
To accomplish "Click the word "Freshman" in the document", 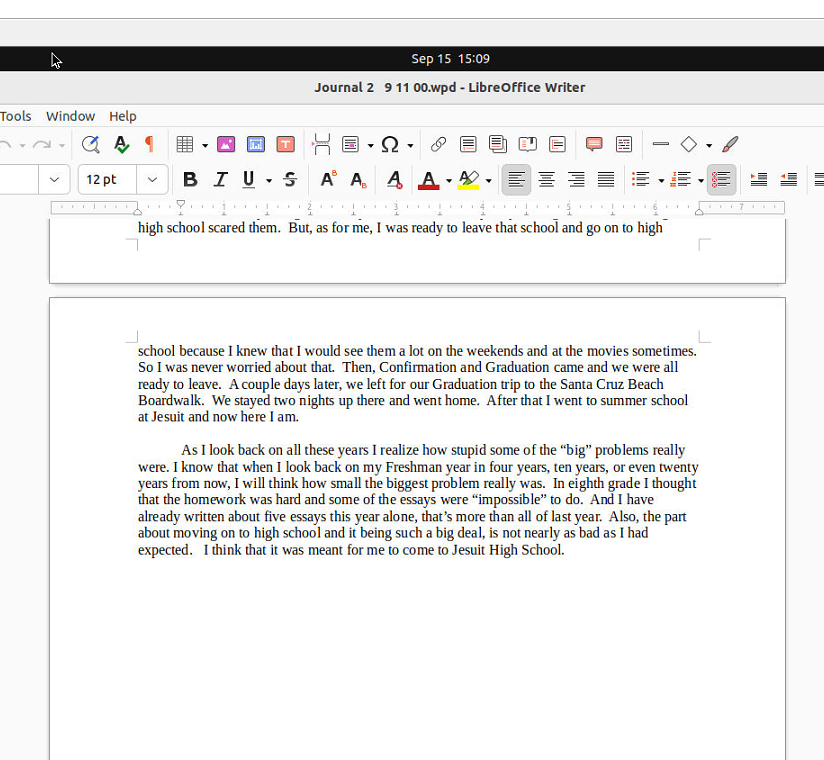I will [414, 467].
